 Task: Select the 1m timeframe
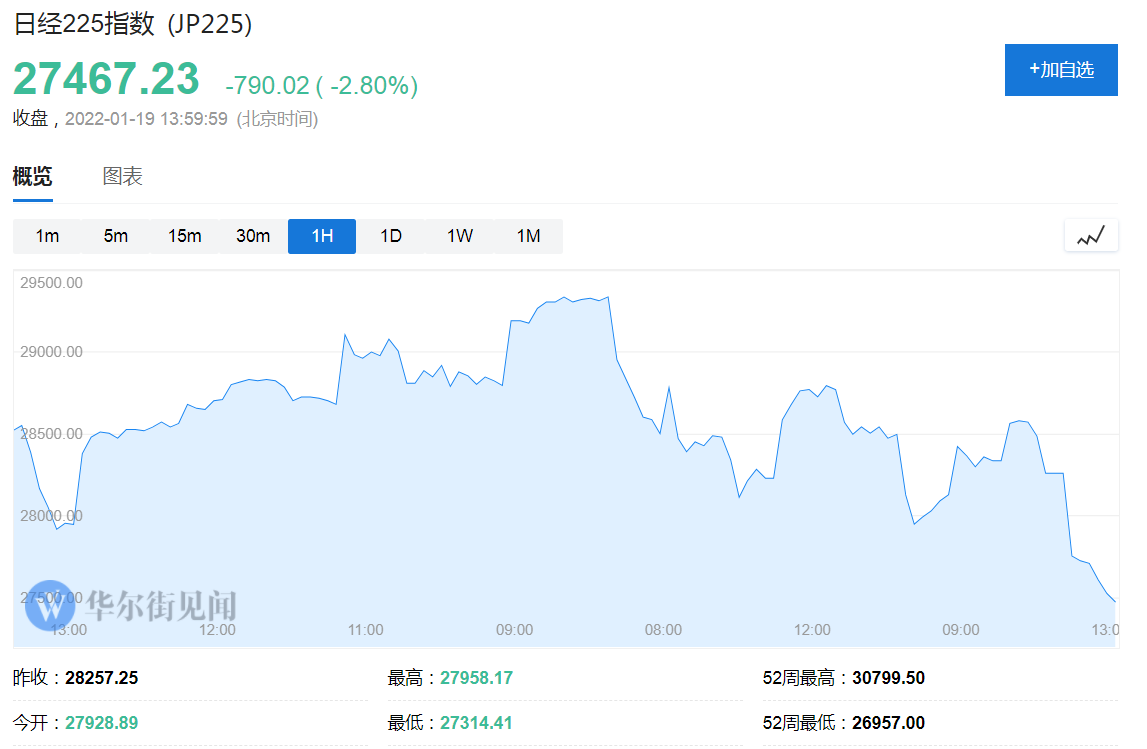pos(47,237)
